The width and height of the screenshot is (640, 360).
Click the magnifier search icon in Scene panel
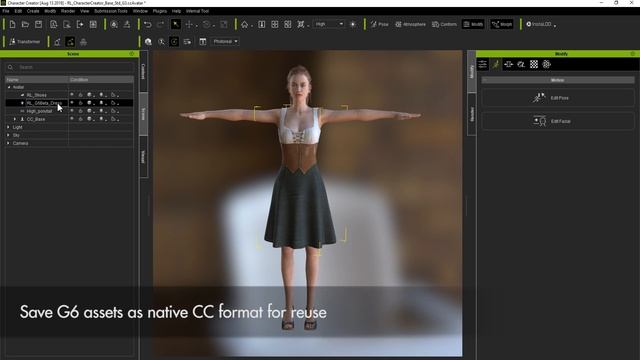pos(11,67)
